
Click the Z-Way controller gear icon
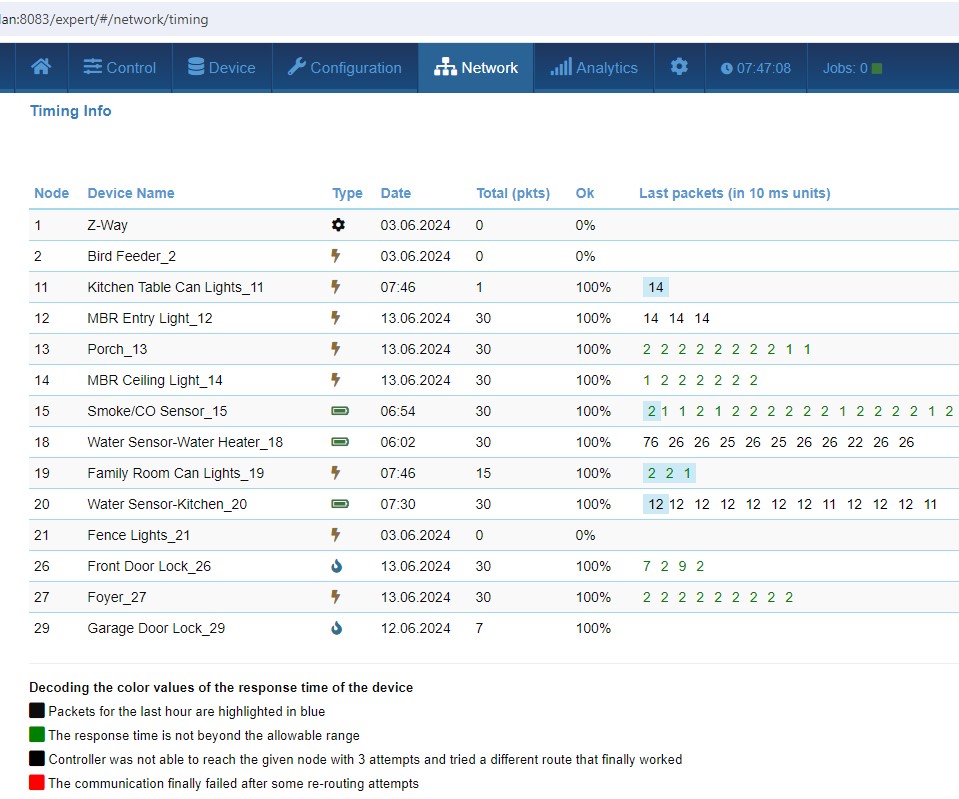(x=338, y=225)
